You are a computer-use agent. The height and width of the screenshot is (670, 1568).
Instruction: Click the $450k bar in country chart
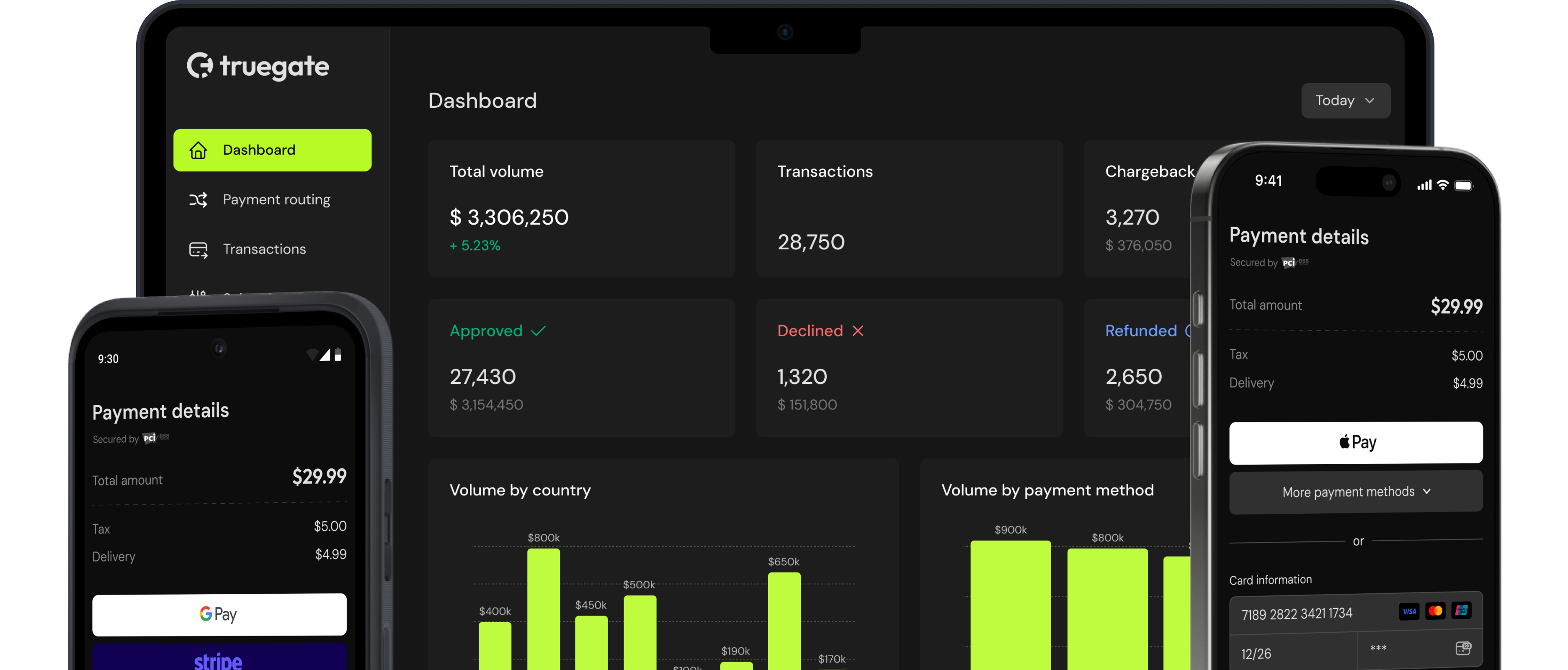coord(591,643)
